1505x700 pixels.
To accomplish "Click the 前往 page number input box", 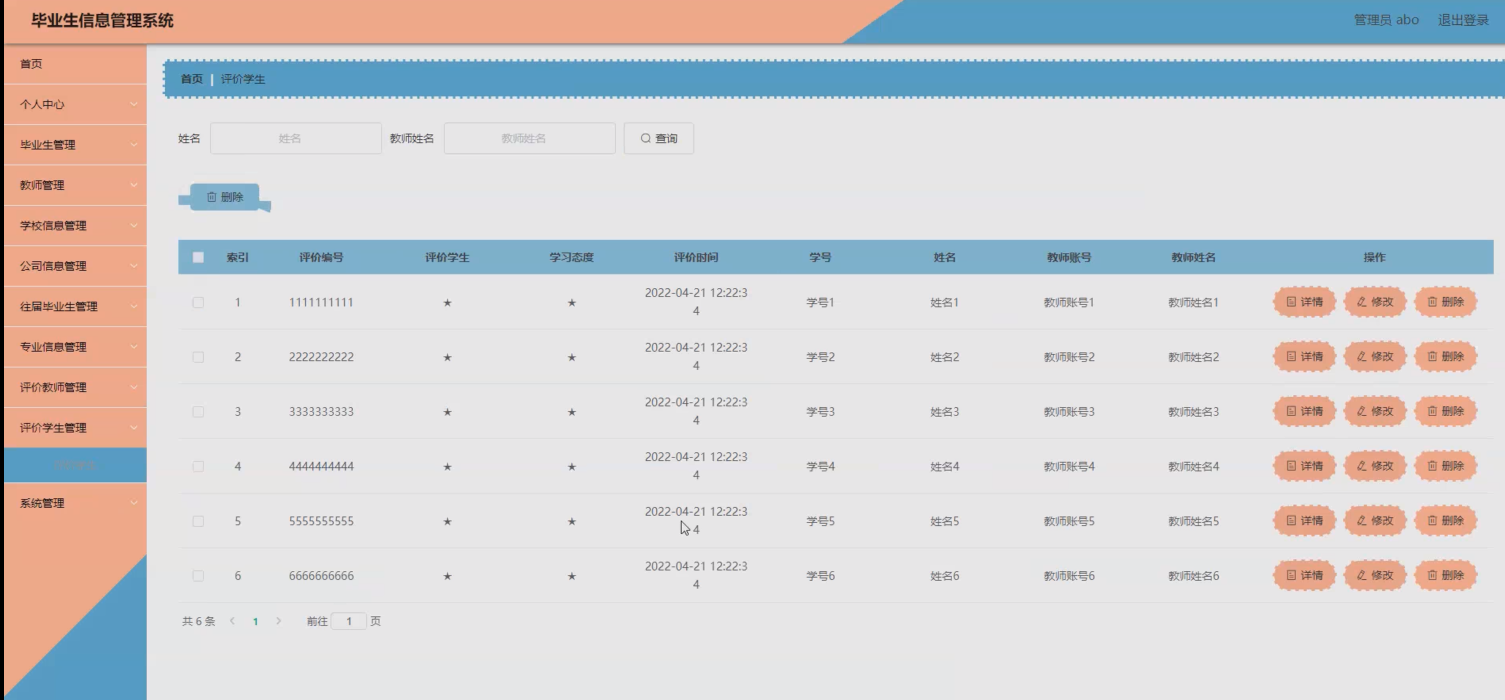I will click(349, 621).
